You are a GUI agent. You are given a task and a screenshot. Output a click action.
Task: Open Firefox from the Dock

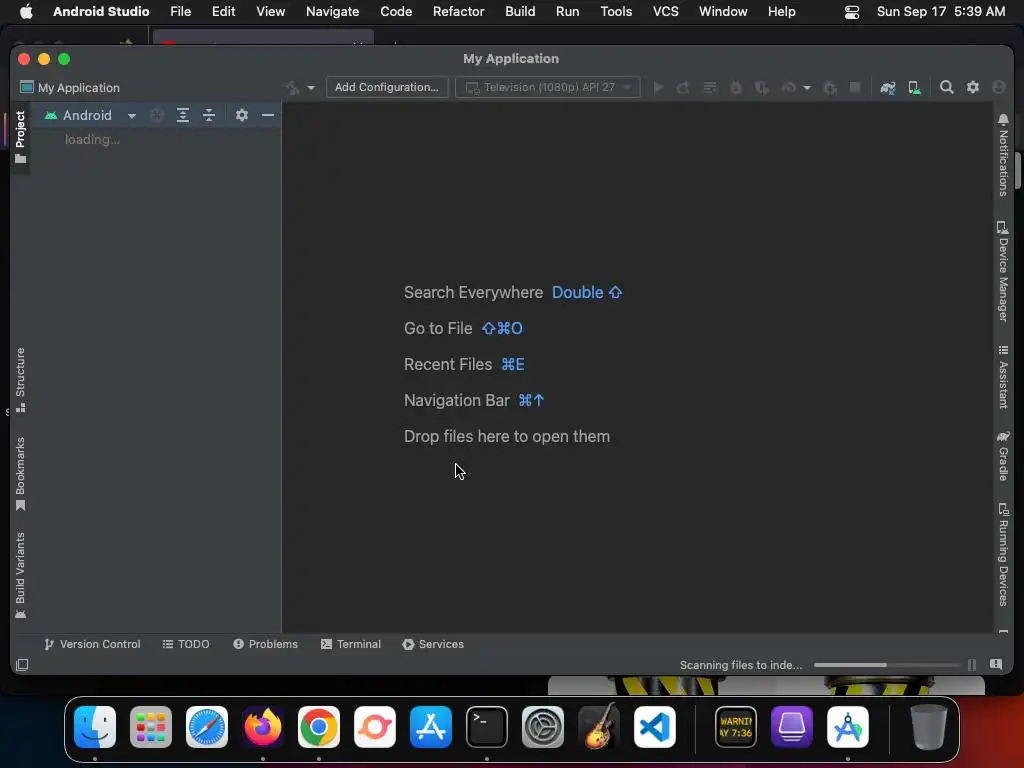[x=263, y=727]
